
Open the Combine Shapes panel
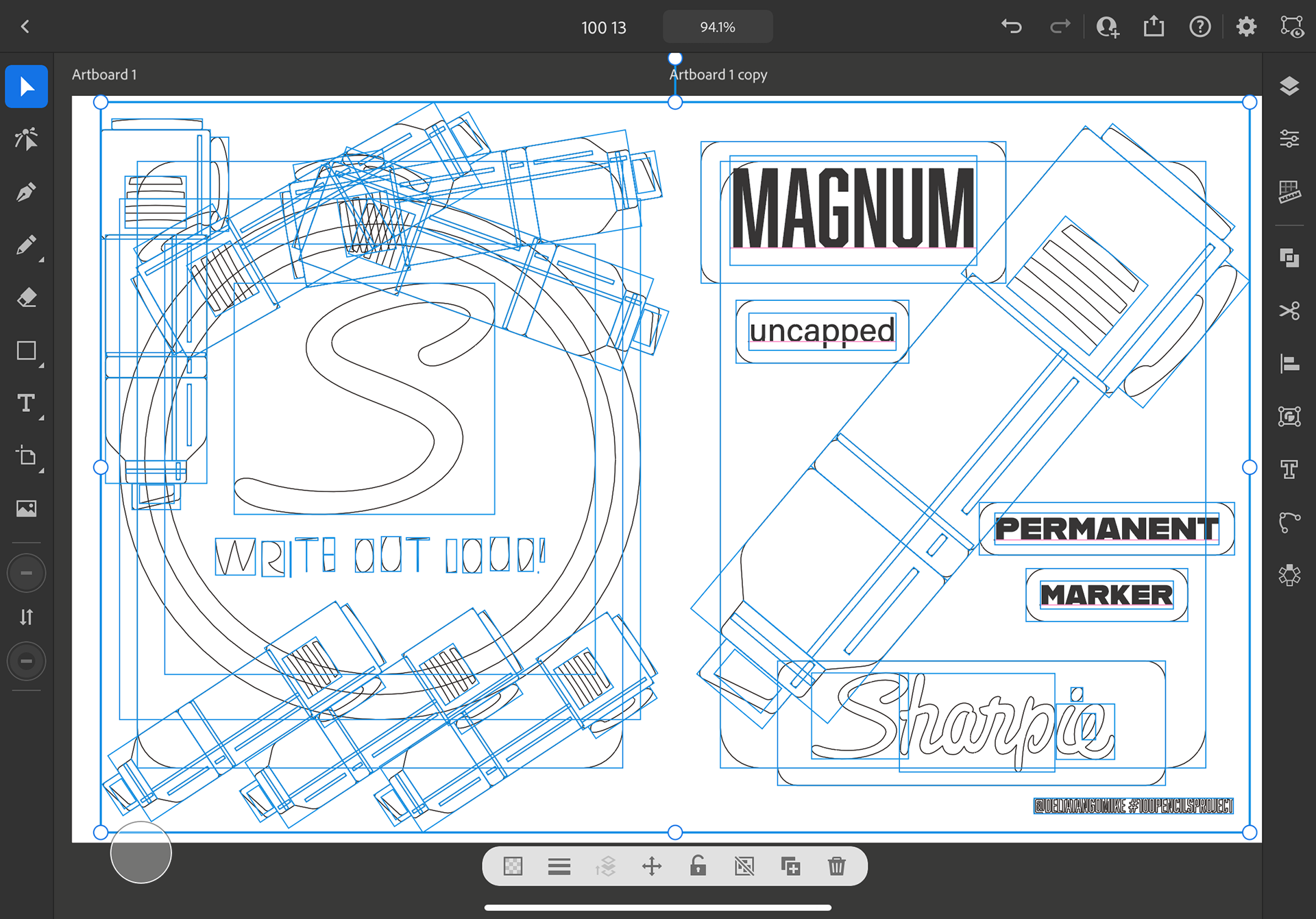(x=1289, y=258)
